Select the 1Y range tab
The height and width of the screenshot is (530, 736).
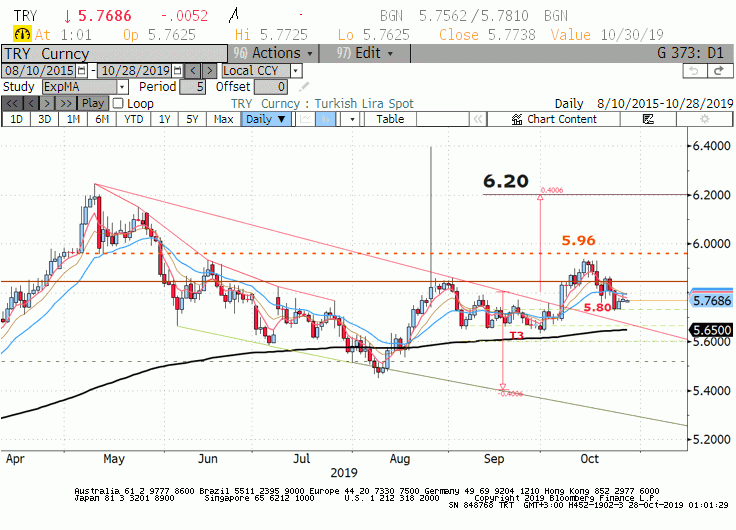(x=164, y=119)
